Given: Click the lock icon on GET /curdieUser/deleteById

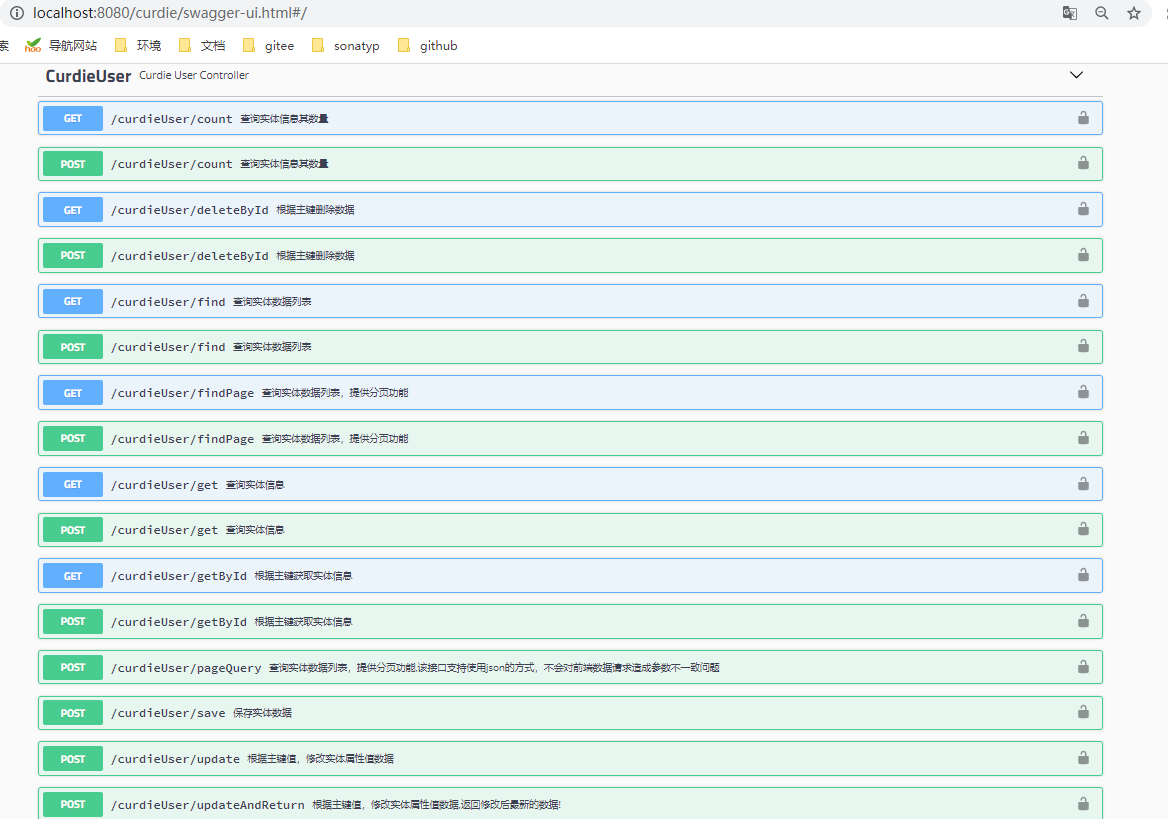Looking at the screenshot, I should 1083,209.
